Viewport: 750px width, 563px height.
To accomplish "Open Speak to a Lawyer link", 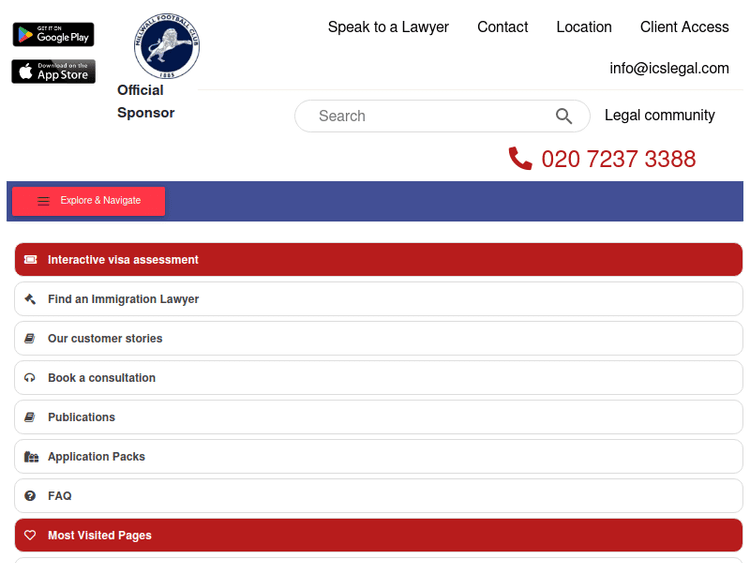I will pyautogui.click(x=388, y=27).
